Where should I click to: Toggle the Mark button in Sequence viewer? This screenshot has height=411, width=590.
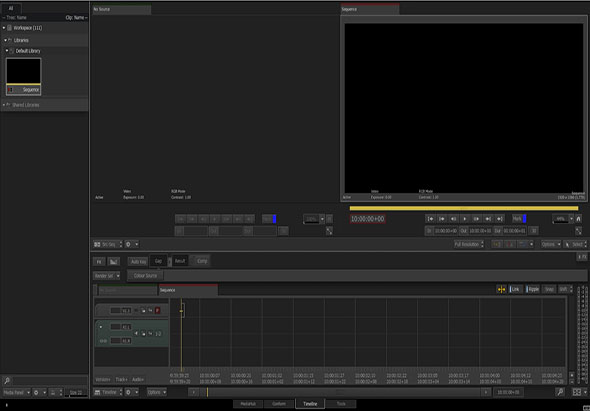click(519, 219)
